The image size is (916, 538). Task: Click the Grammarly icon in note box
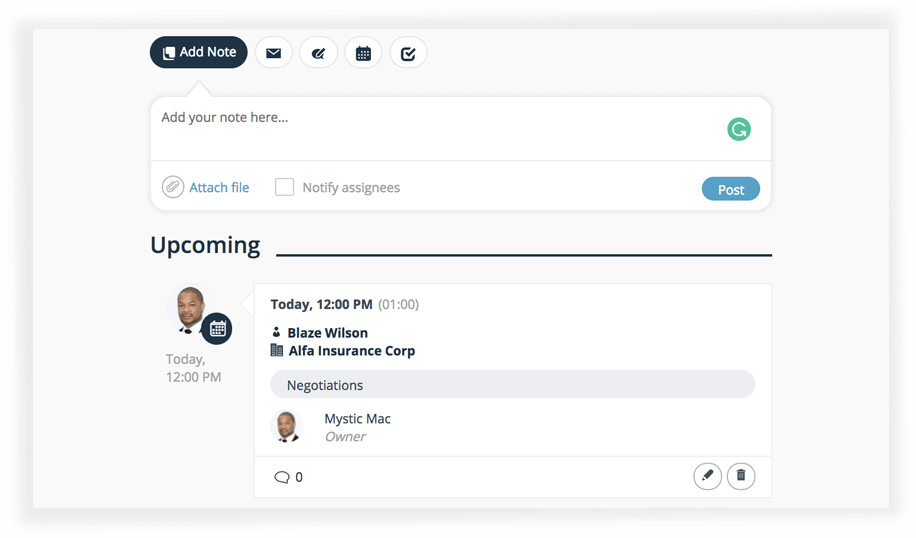(738, 129)
